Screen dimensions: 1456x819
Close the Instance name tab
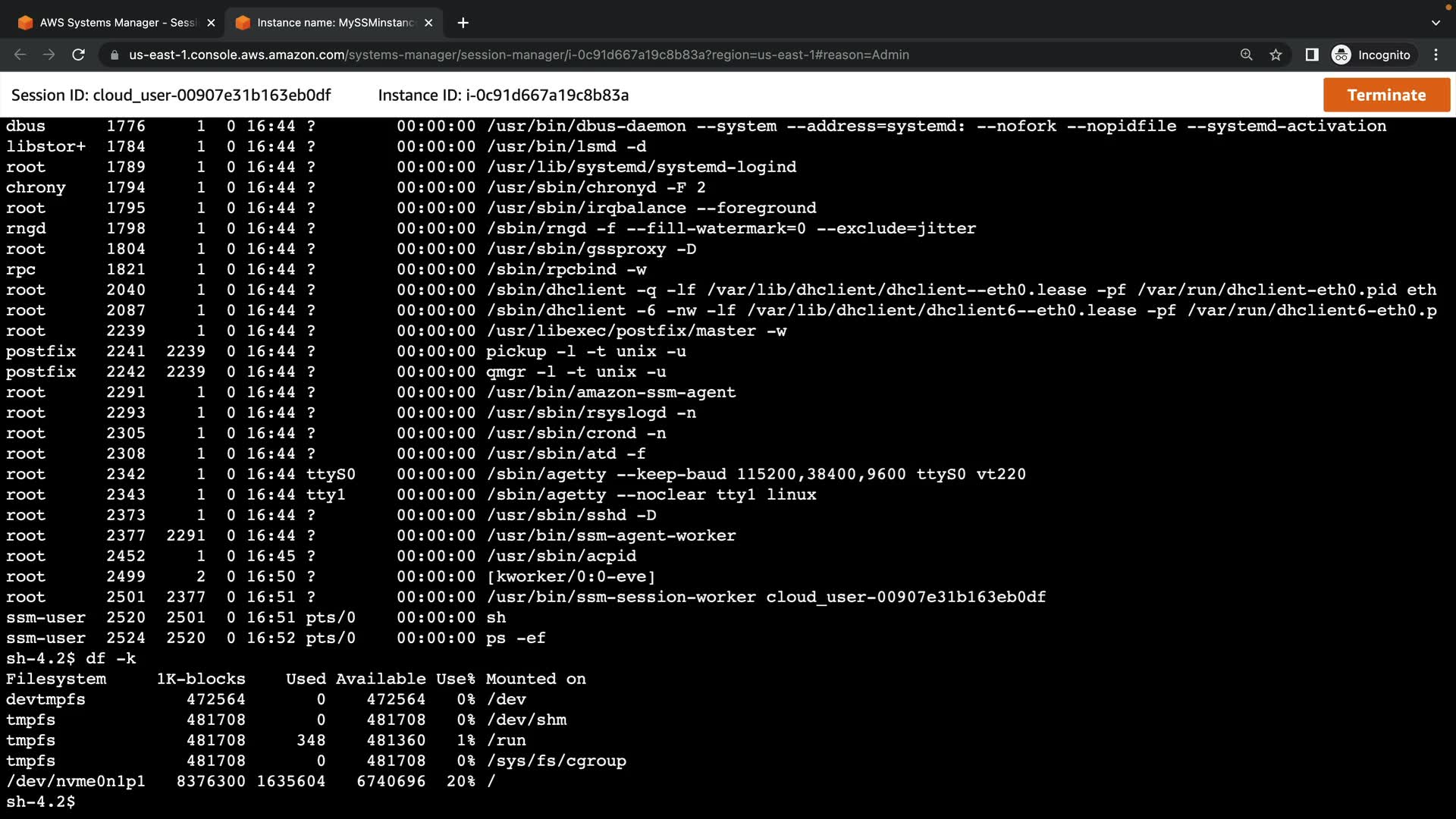pyautogui.click(x=428, y=23)
